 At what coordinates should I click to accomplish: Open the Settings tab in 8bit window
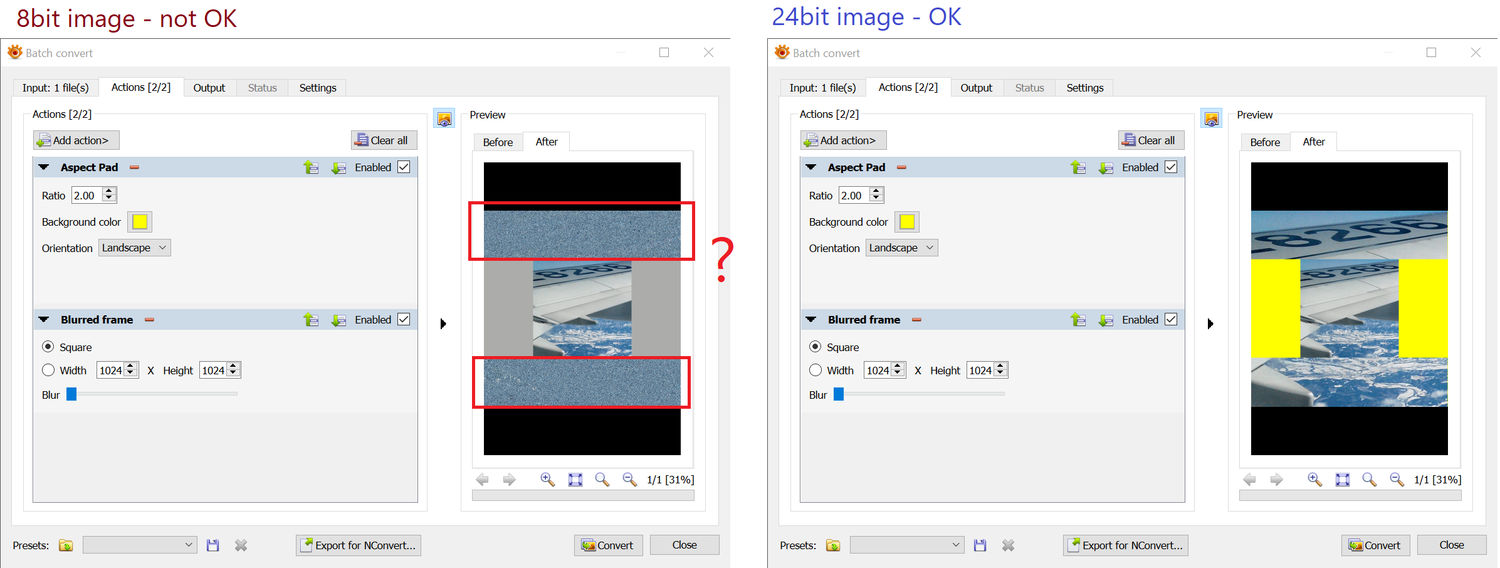318,88
